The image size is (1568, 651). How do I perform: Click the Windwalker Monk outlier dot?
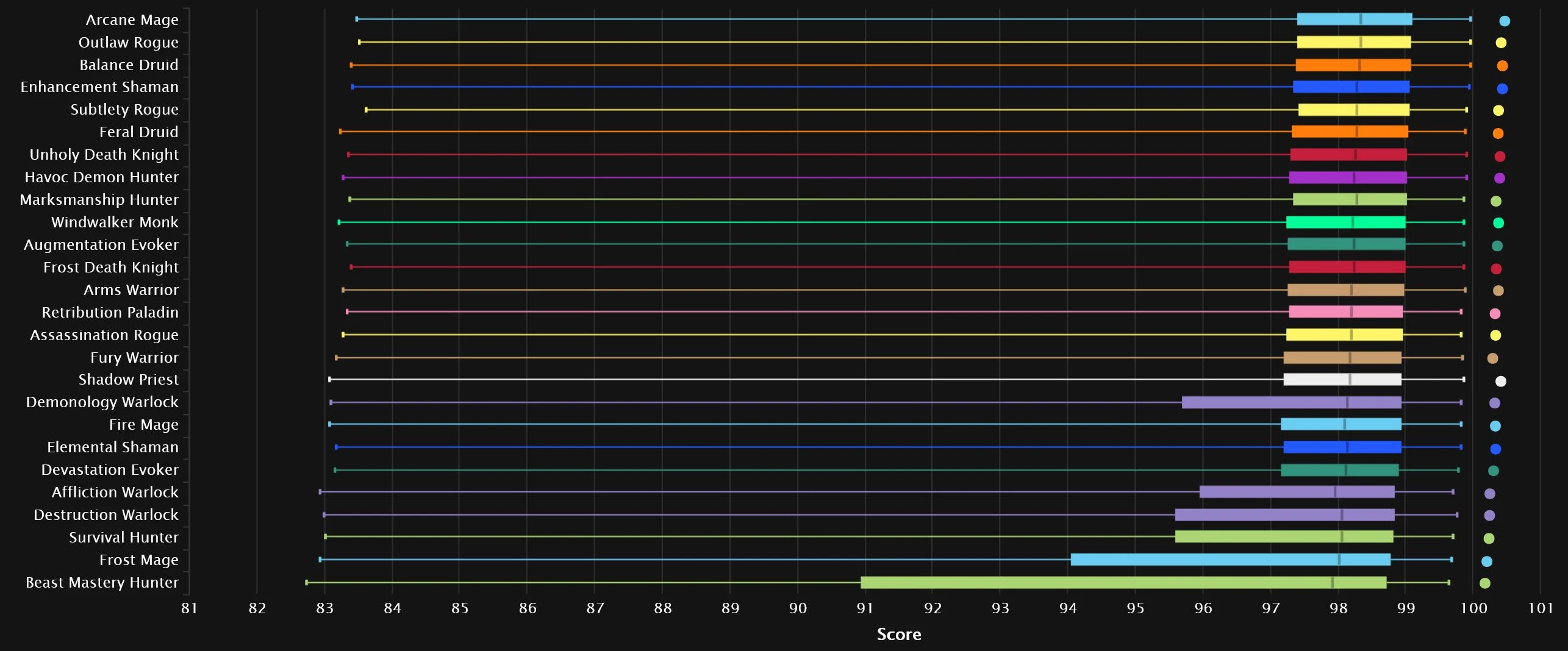[x=1498, y=223]
